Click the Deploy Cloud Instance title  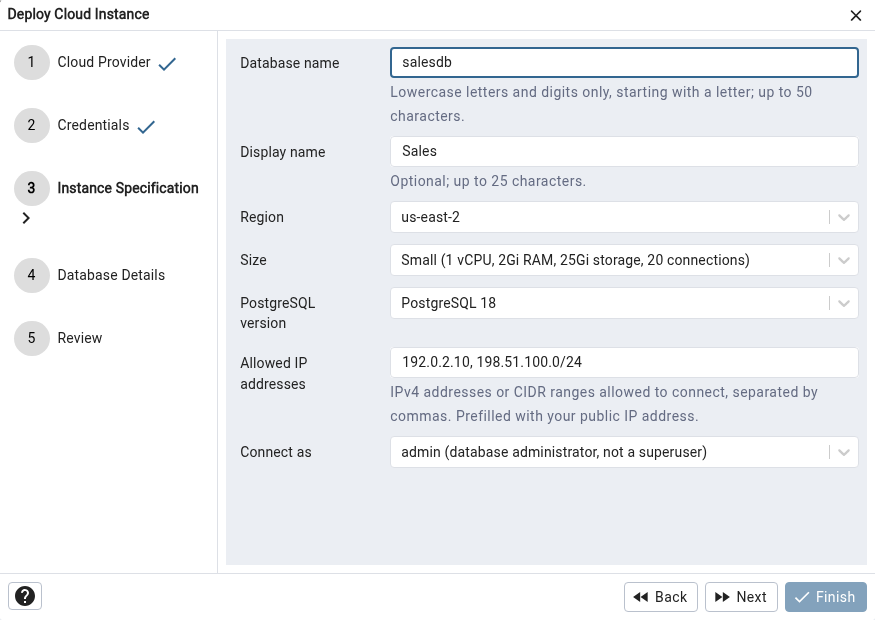(x=78, y=14)
